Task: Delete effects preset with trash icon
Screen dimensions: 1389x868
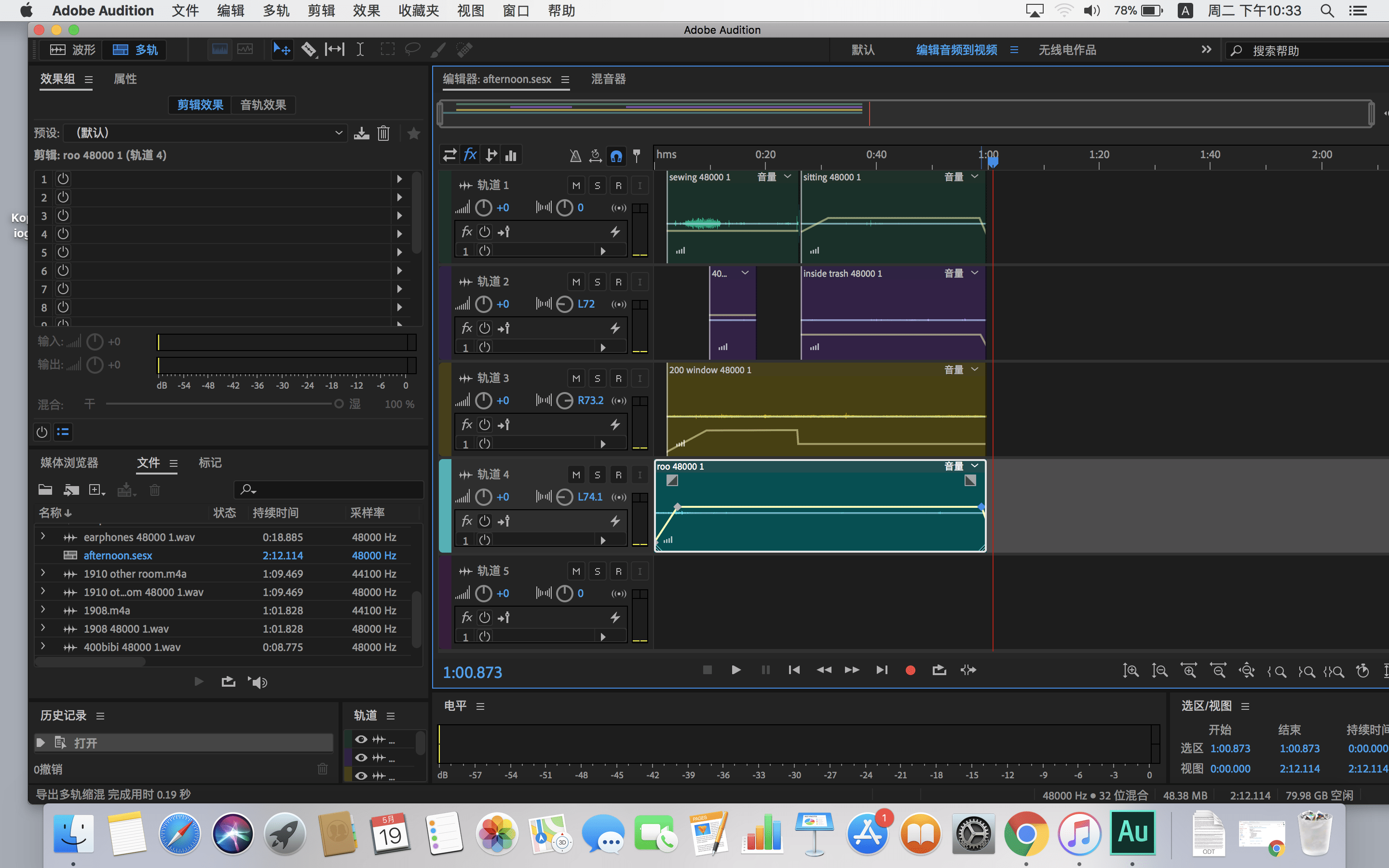Action: coord(383,133)
